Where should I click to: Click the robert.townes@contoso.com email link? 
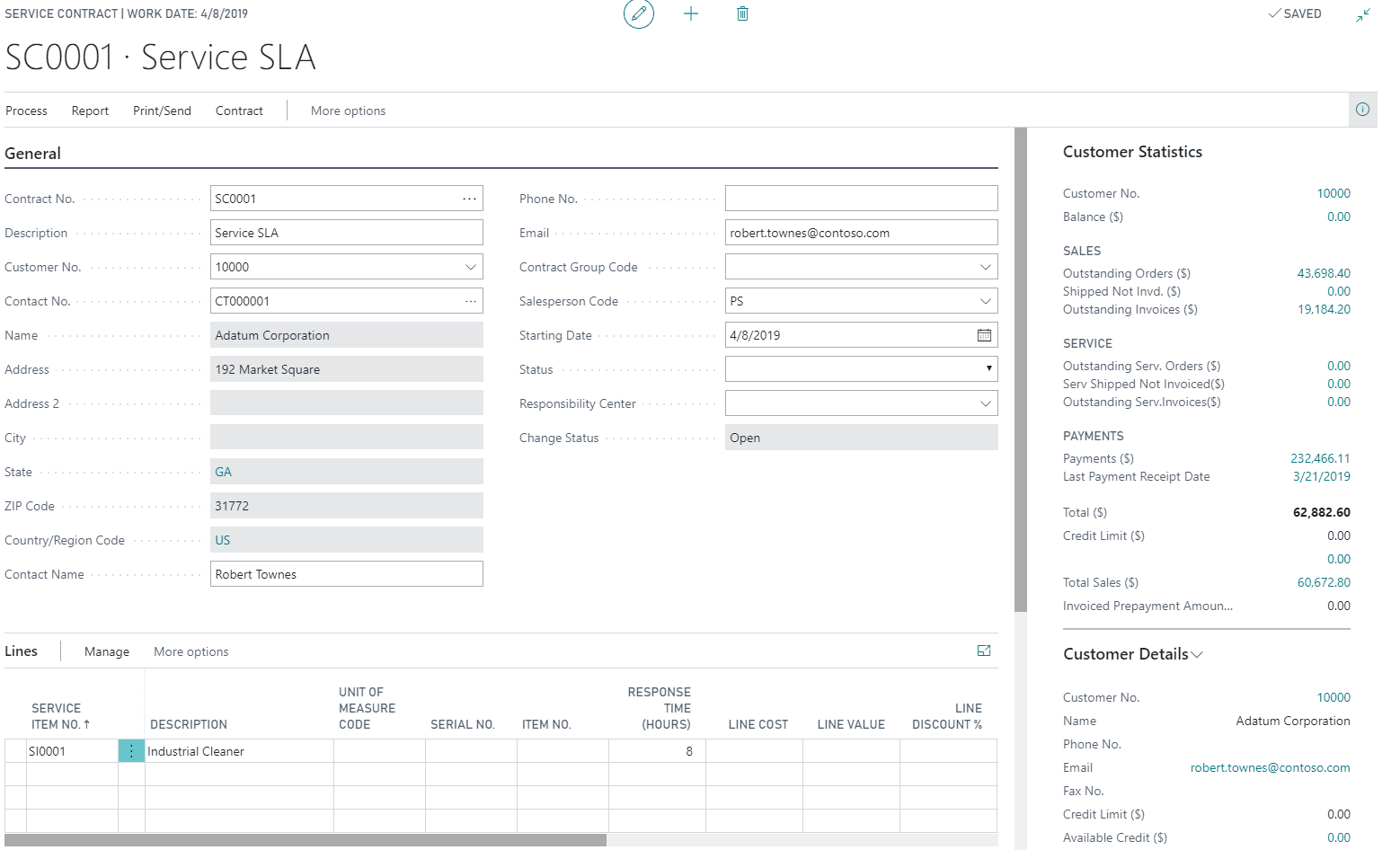tap(1270, 766)
